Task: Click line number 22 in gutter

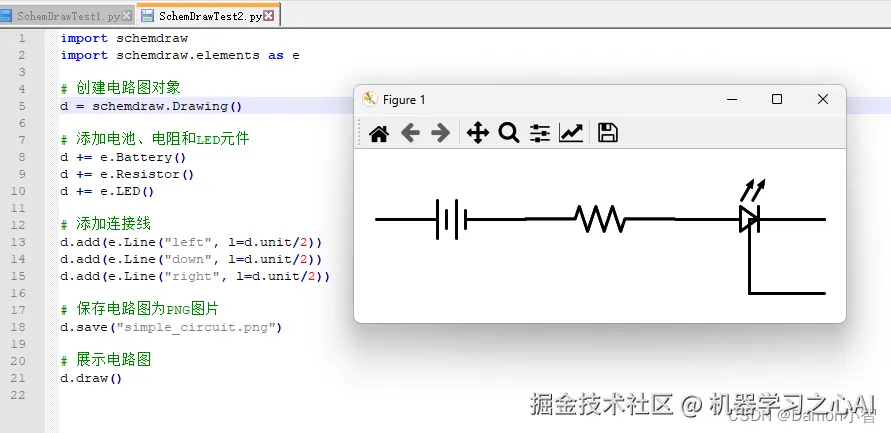Action: pos(18,394)
